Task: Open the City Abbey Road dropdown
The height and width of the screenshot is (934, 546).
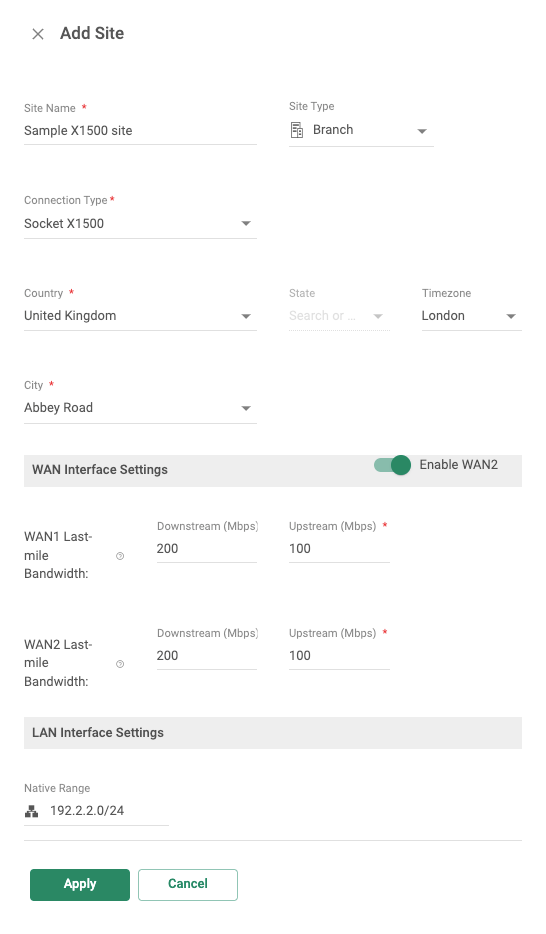Action: pos(141,409)
